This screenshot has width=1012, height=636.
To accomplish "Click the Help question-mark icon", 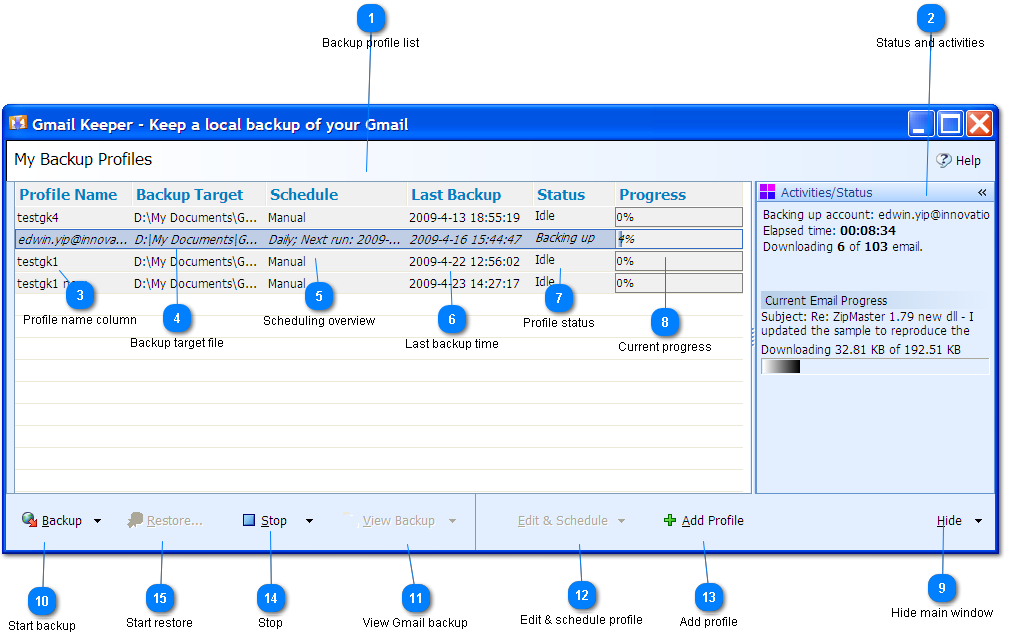I will point(942,160).
